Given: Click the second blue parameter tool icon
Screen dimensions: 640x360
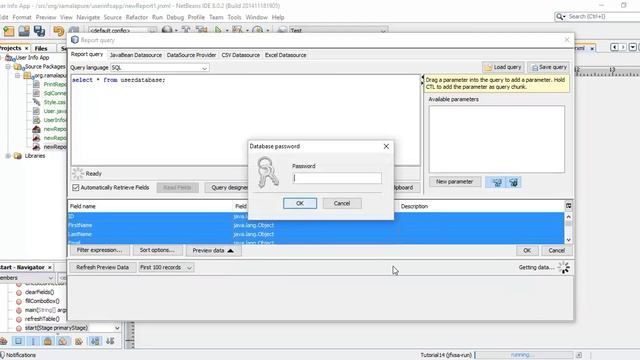Looking at the screenshot, I should coord(513,182).
